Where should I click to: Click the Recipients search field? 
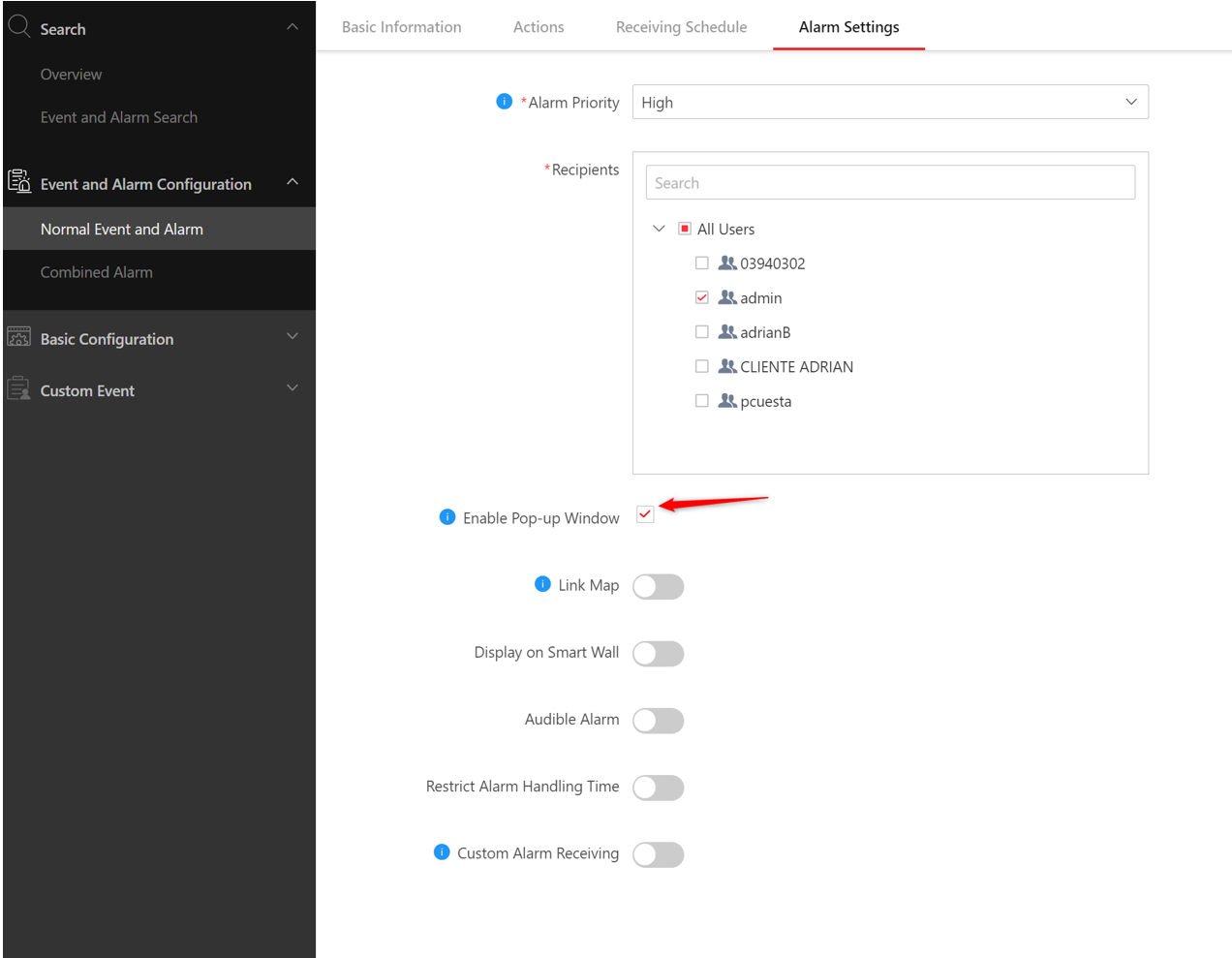point(889,183)
